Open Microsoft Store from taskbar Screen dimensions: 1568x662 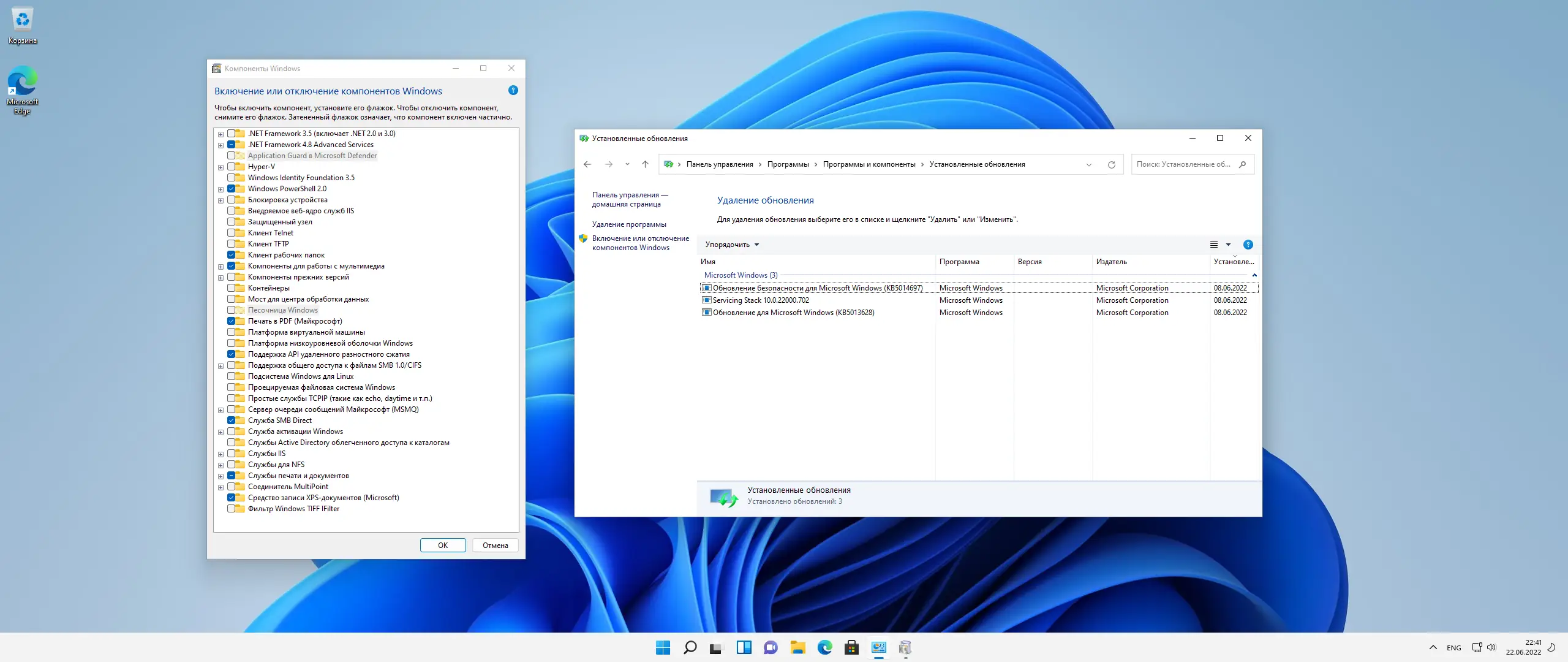(x=851, y=647)
